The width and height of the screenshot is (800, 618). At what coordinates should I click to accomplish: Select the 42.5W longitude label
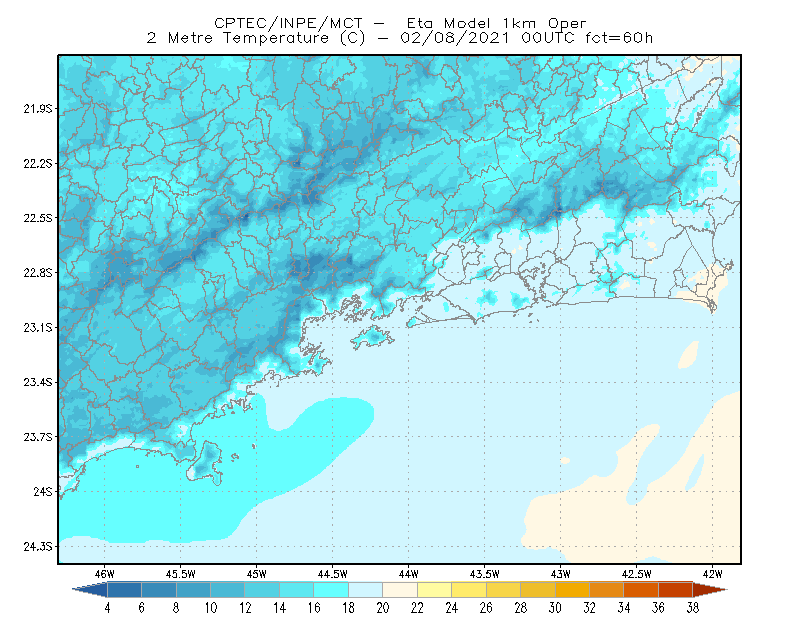[637, 574]
